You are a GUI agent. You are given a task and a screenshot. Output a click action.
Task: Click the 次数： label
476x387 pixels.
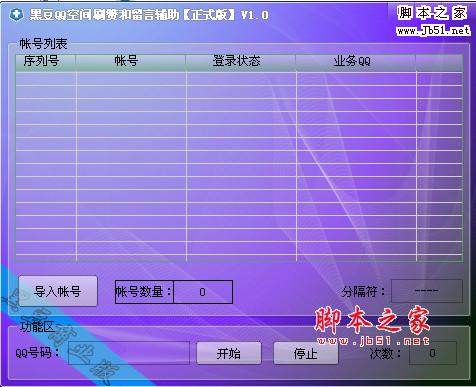[386, 353]
